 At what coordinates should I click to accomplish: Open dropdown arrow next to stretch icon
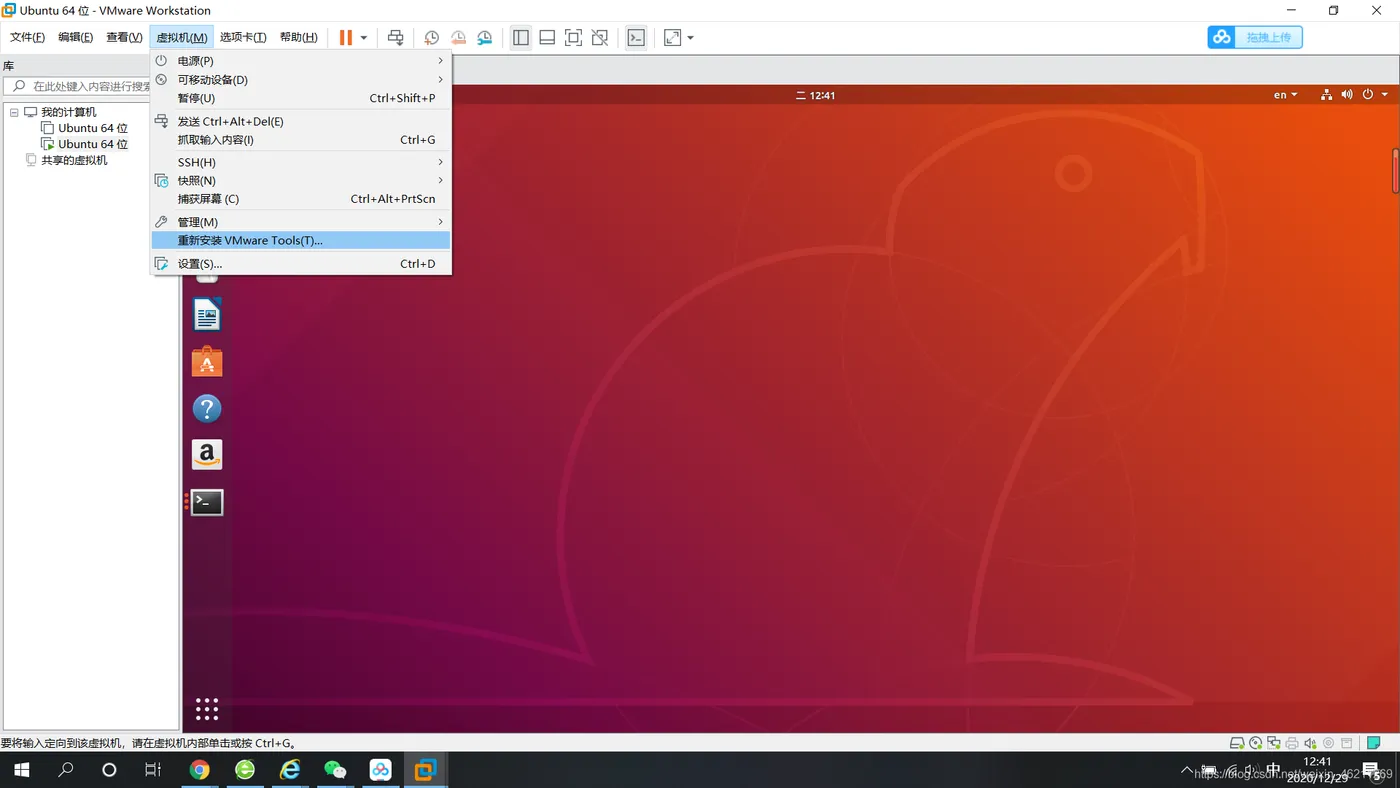click(690, 38)
